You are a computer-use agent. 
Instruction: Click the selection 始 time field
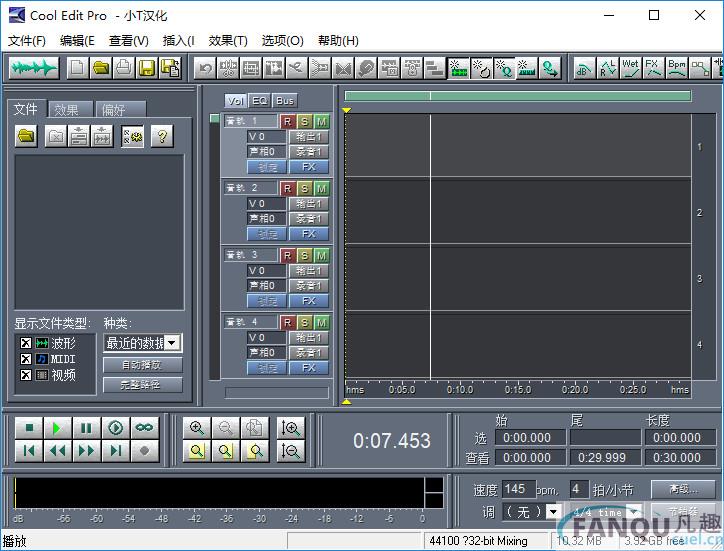point(530,437)
